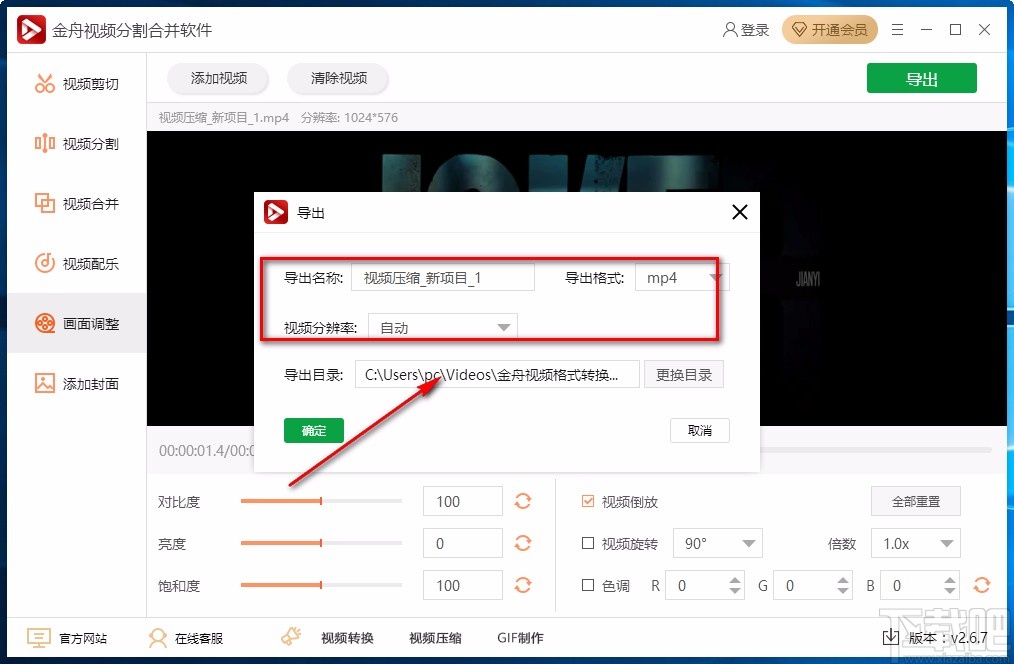Uncheck the 视频倒放 reverse option

pyautogui.click(x=587, y=501)
